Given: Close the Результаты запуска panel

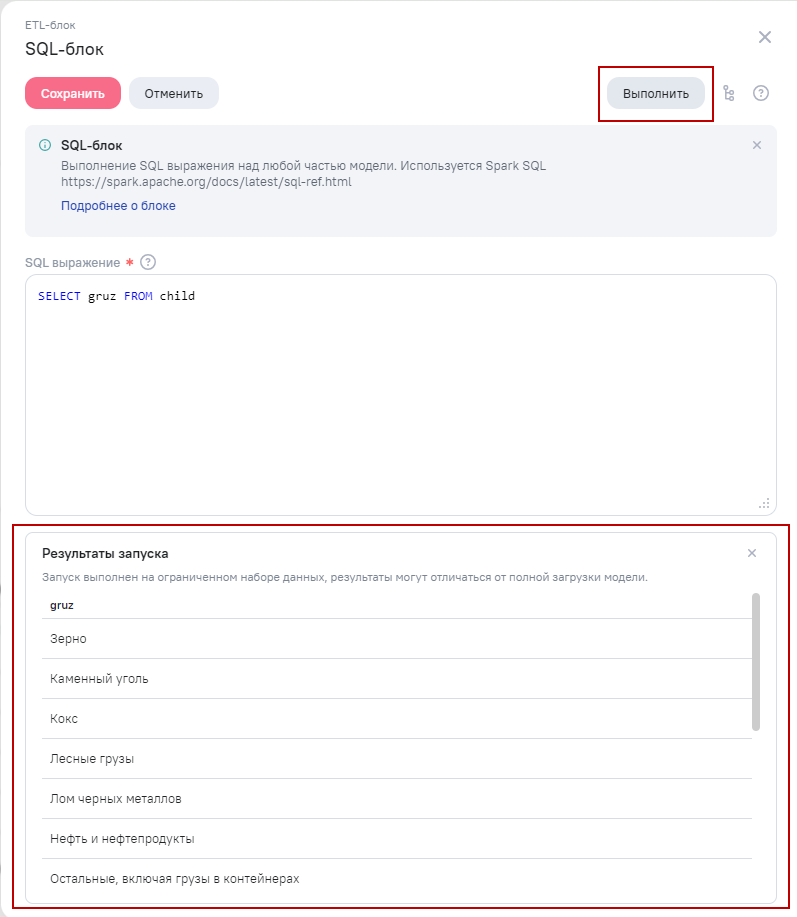Looking at the screenshot, I should [x=752, y=553].
